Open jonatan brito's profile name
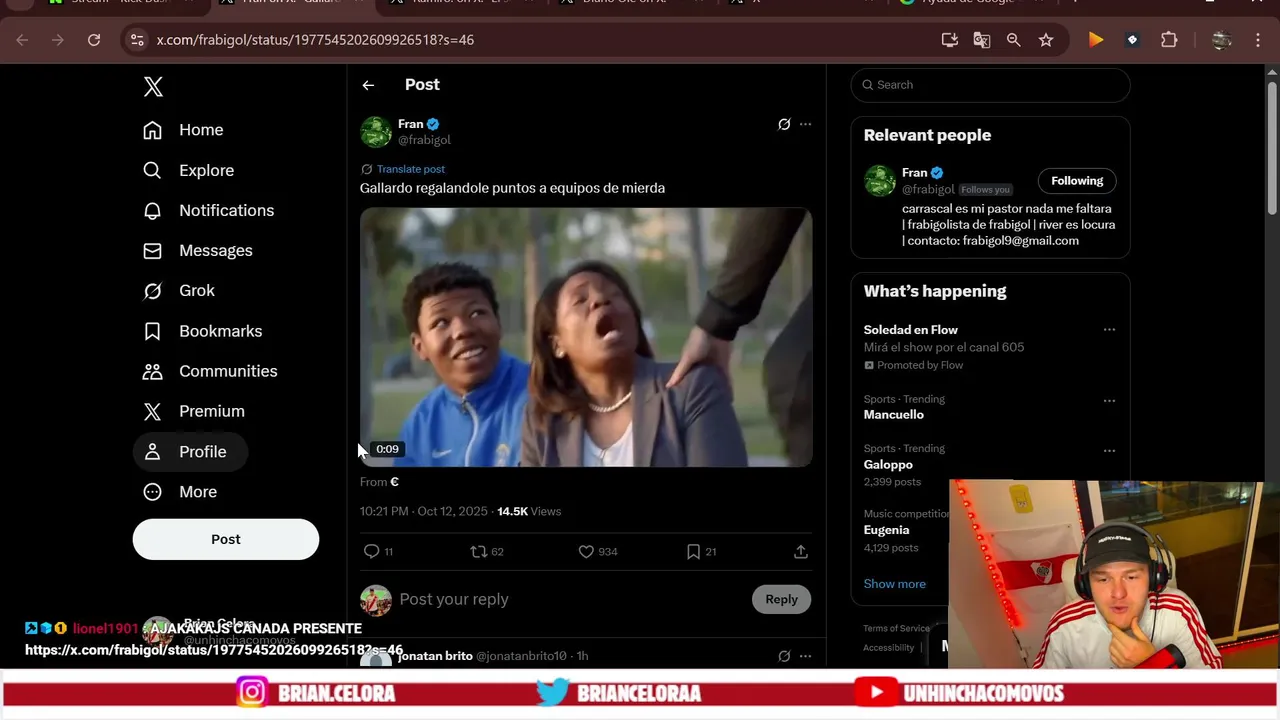Image resolution: width=1280 pixels, height=720 pixels. click(435, 656)
